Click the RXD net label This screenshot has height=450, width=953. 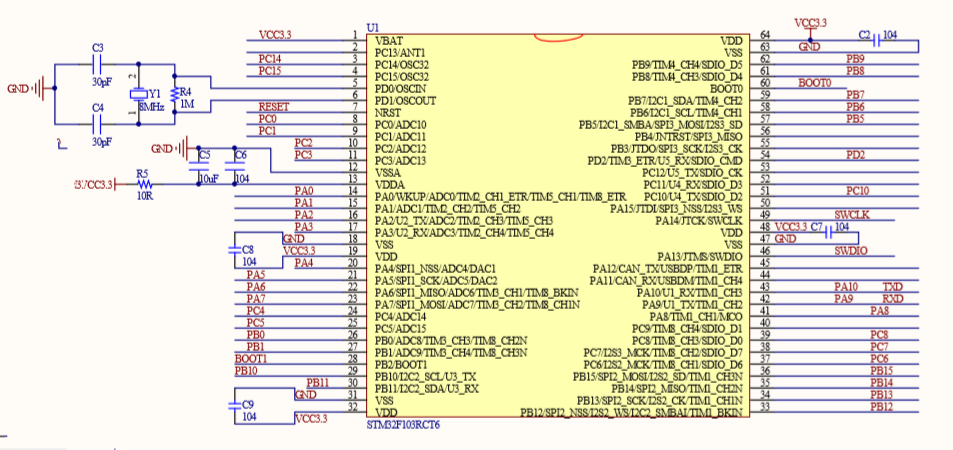pyautogui.click(x=893, y=299)
